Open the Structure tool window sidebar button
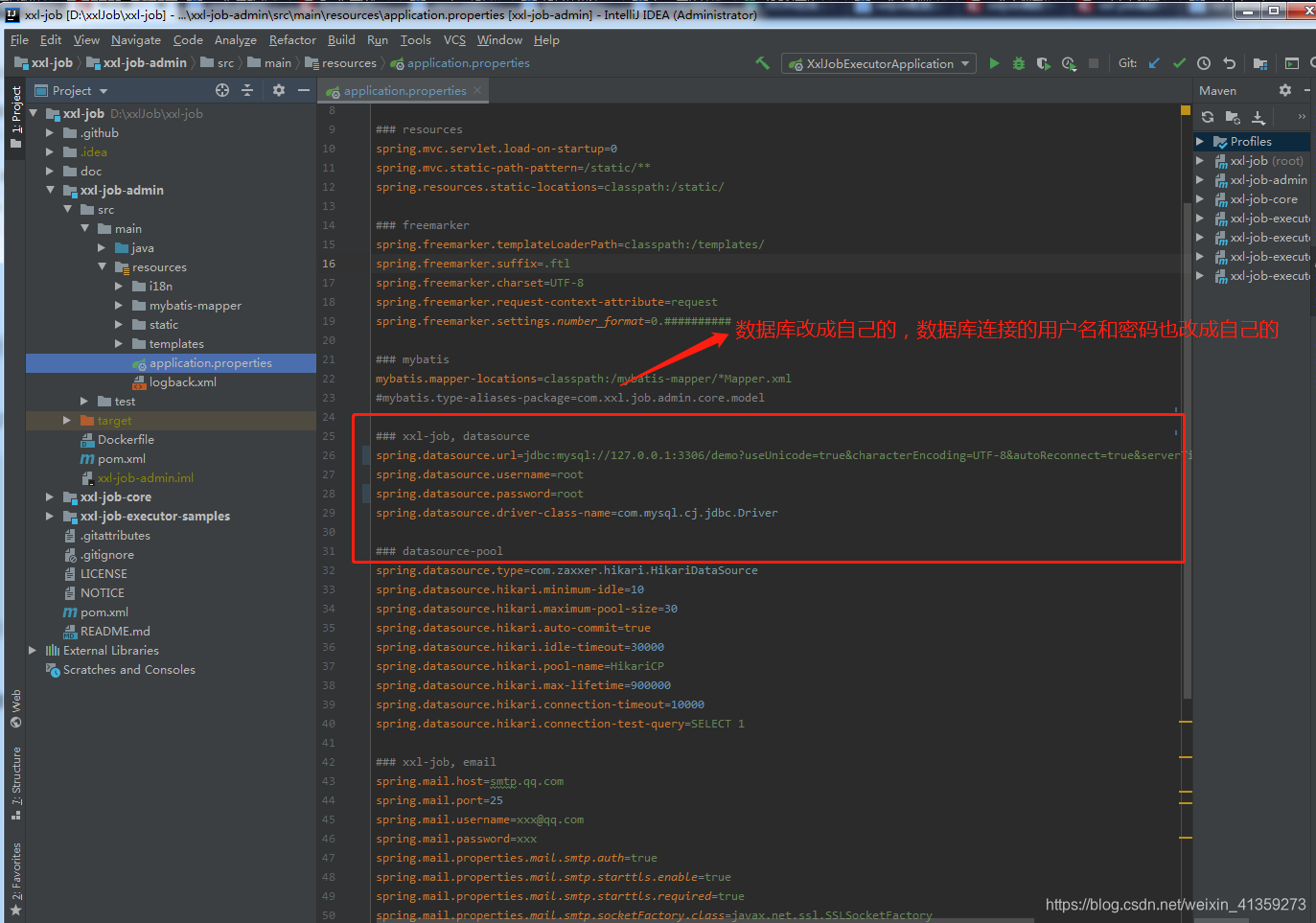Screen dimensions: 1316x923 (x=15, y=783)
